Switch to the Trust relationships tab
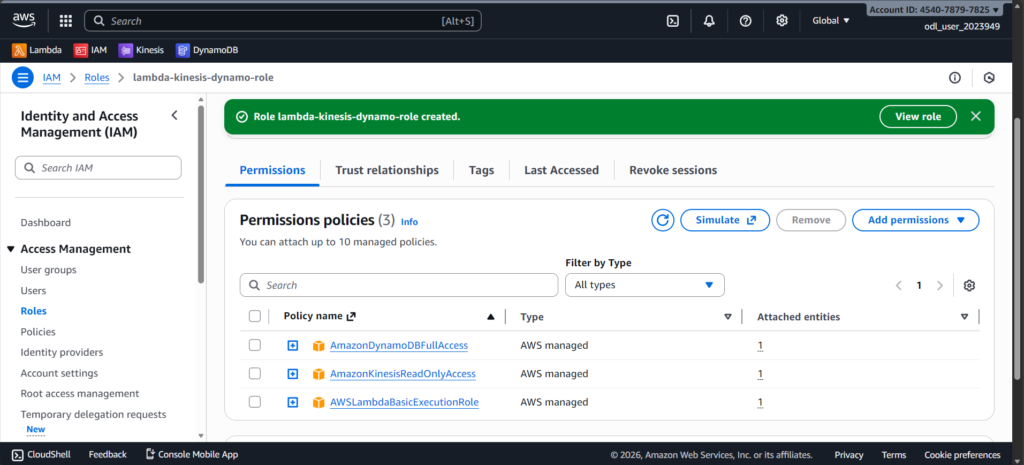Screen dimensions: 1024x465 point(386,170)
